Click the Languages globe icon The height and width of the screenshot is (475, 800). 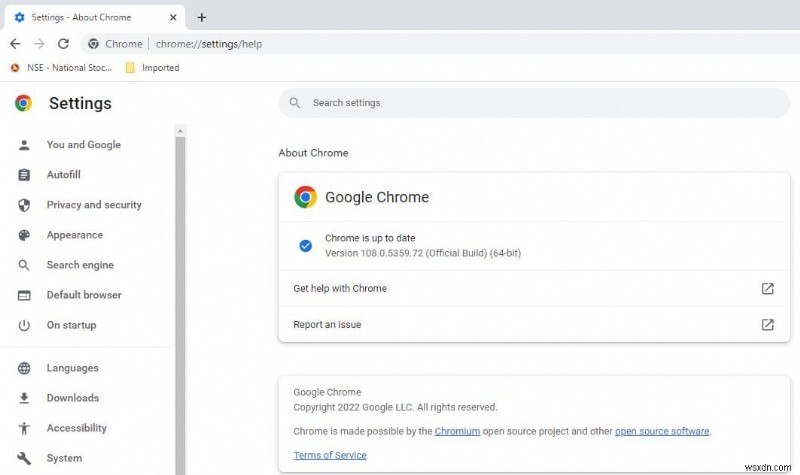[x=24, y=368]
